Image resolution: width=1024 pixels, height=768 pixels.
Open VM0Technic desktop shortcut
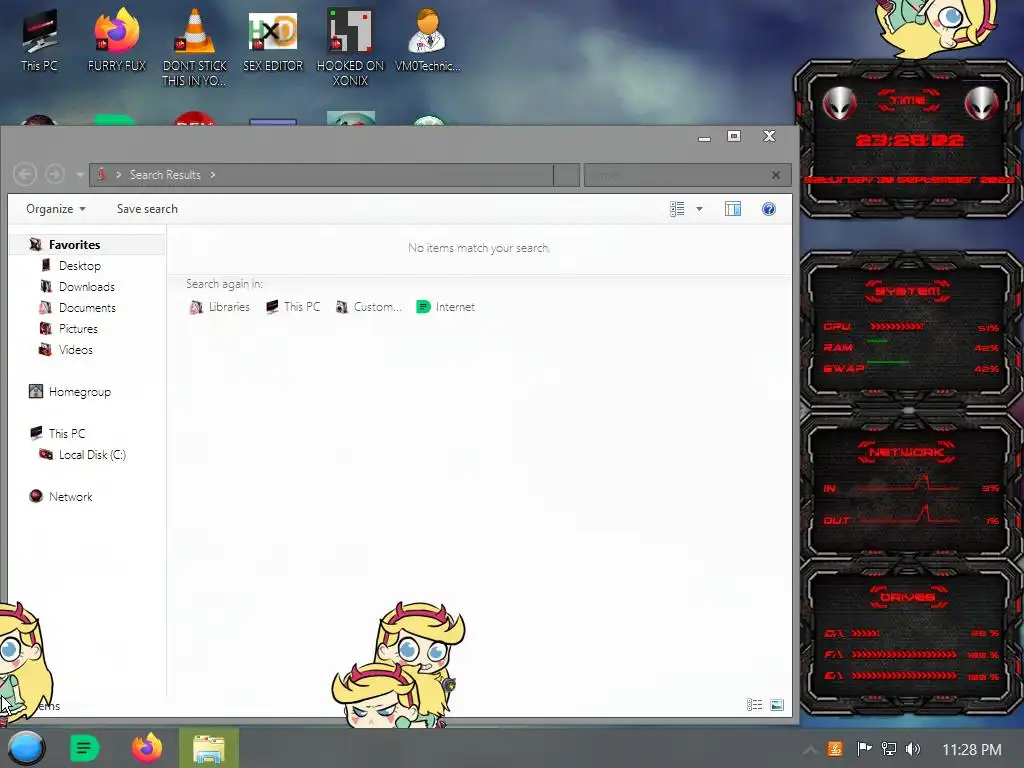point(428,39)
